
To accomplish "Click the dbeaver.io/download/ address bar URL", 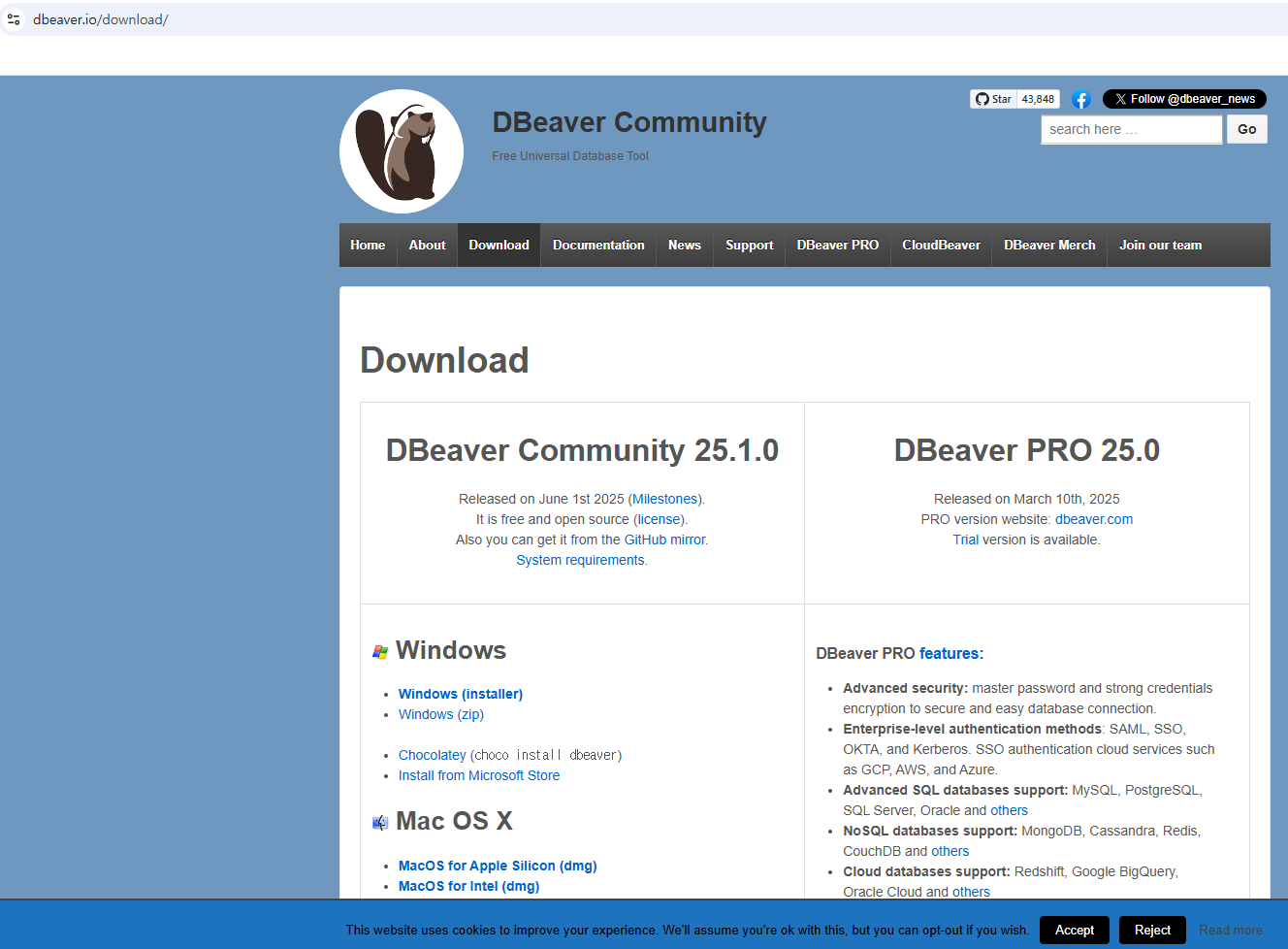I will 101,19.
